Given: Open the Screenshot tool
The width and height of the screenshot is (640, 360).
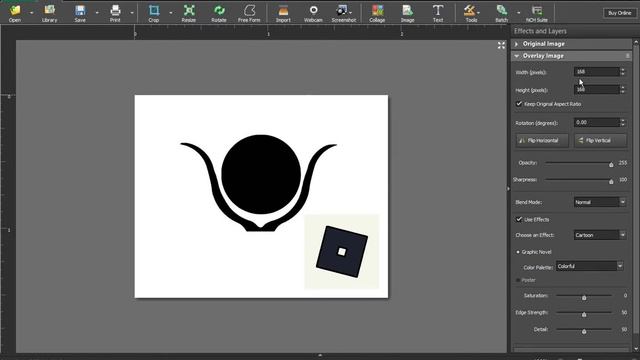Looking at the screenshot, I should [x=343, y=13].
